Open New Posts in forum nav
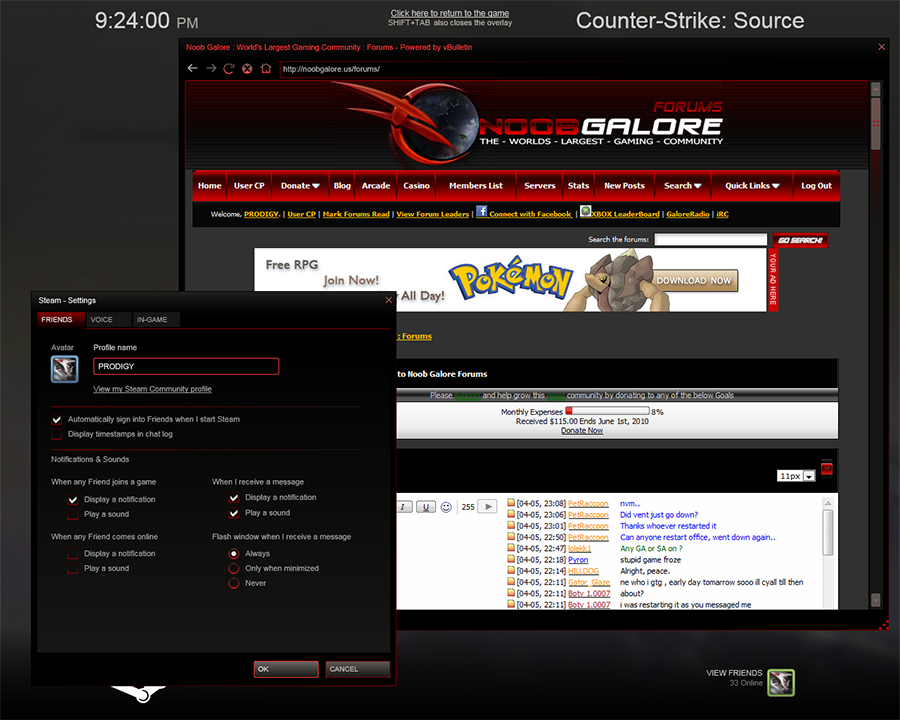Screen dimensions: 900x720 click(624, 185)
